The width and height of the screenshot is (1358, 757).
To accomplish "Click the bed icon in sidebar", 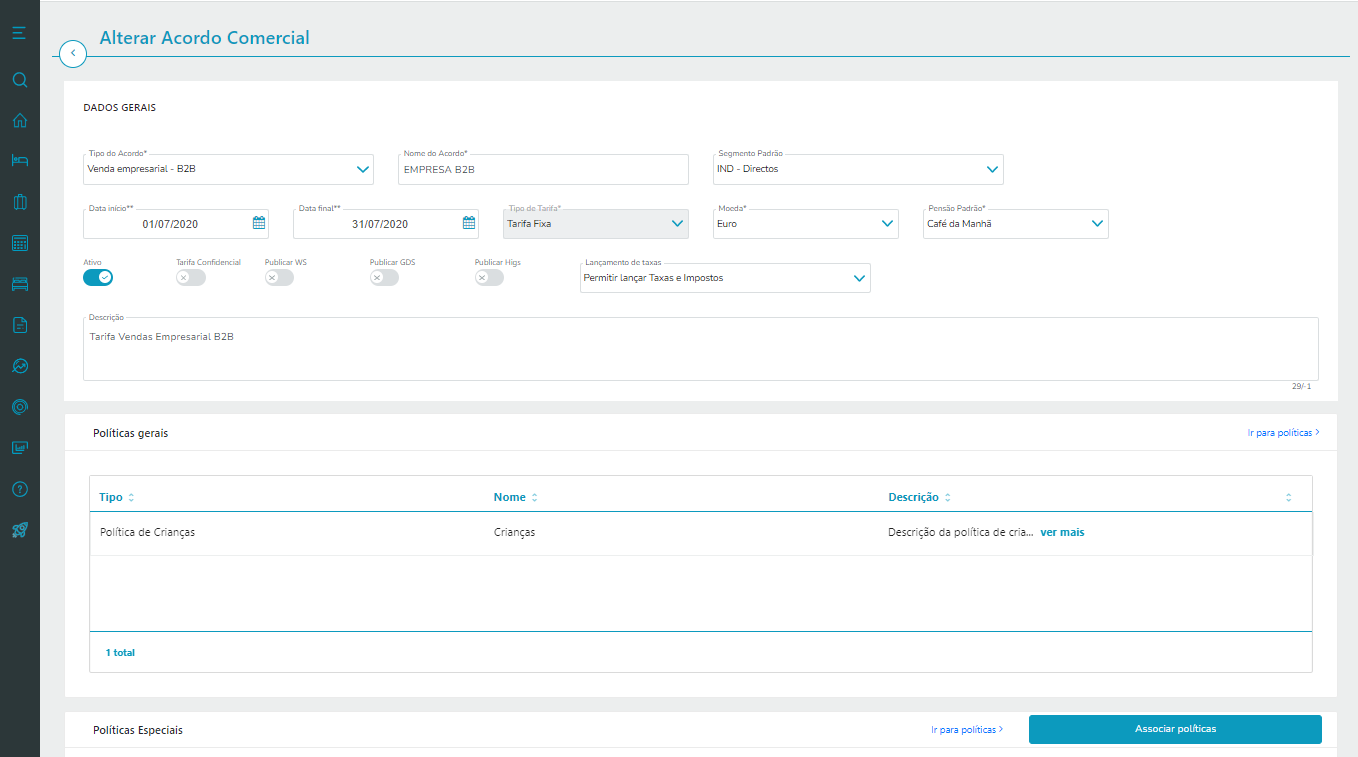I will [x=19, y=161].
